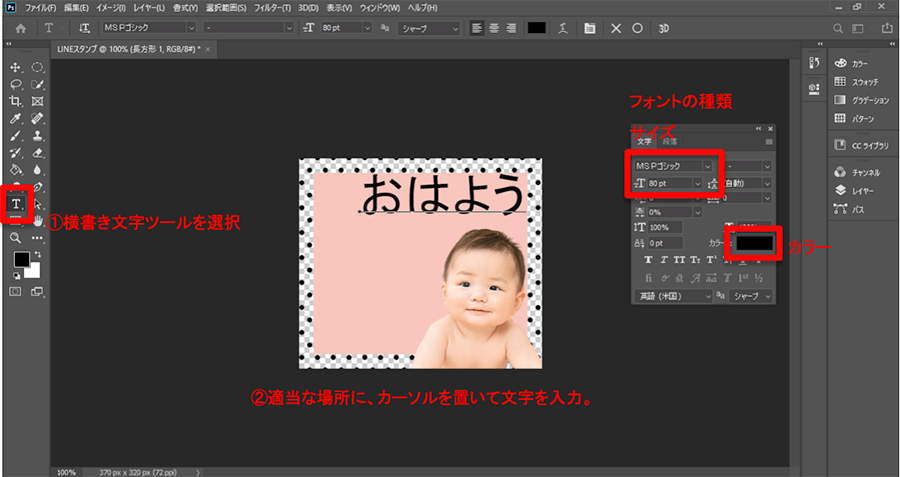Toggle Faux Bold in the Character panel
The image size is (900, 477).
[x=648, y=260]
